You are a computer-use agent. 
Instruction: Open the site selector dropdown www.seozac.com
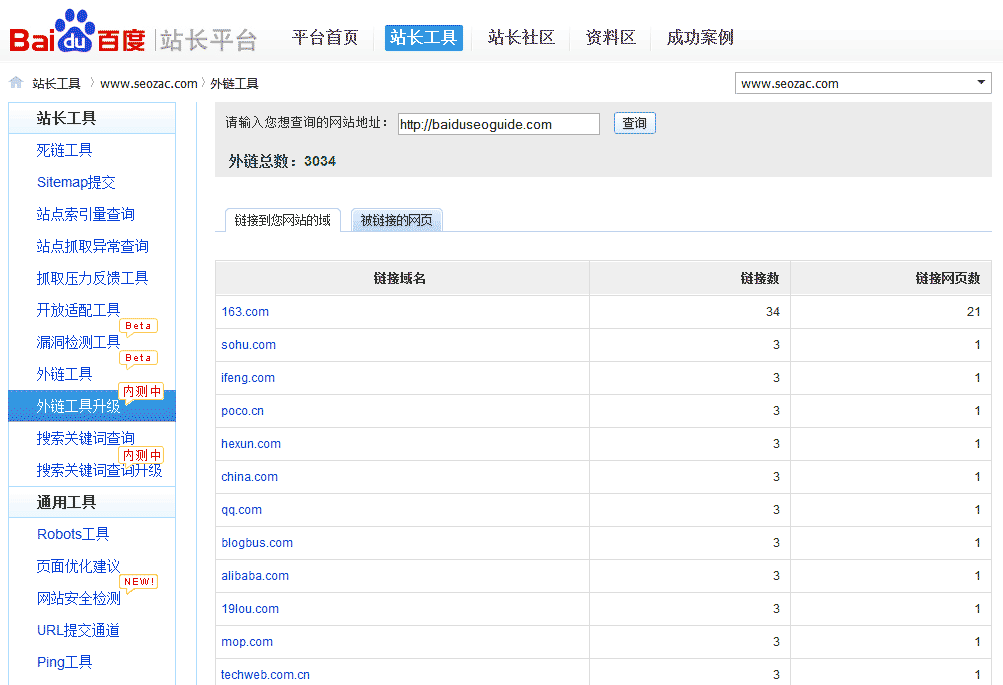[x=863, y=83]
